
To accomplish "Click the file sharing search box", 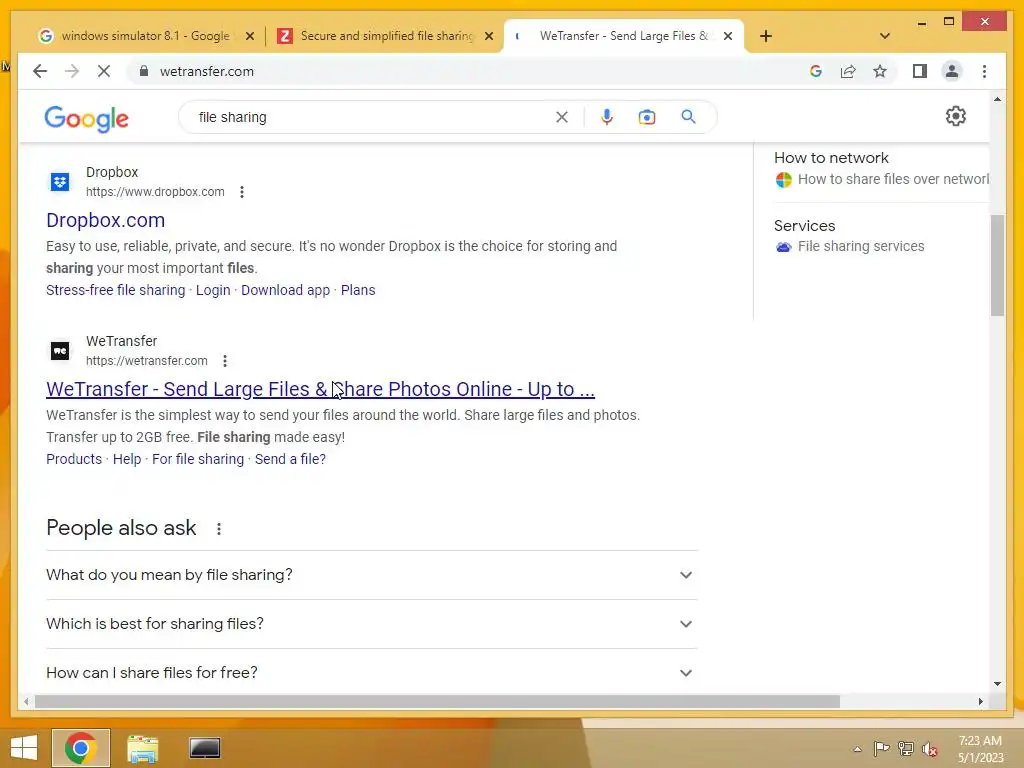I will (x=372, y=117).
